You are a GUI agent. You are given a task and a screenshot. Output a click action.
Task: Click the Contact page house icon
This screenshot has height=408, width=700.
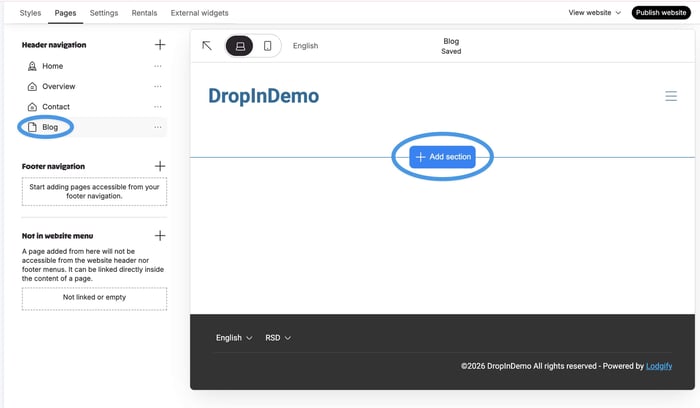(32, 107)
